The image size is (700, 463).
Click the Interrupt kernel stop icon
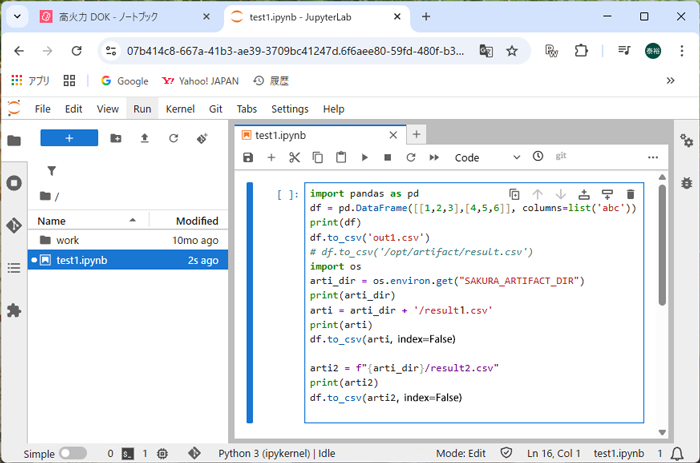(x=387, y=157)
